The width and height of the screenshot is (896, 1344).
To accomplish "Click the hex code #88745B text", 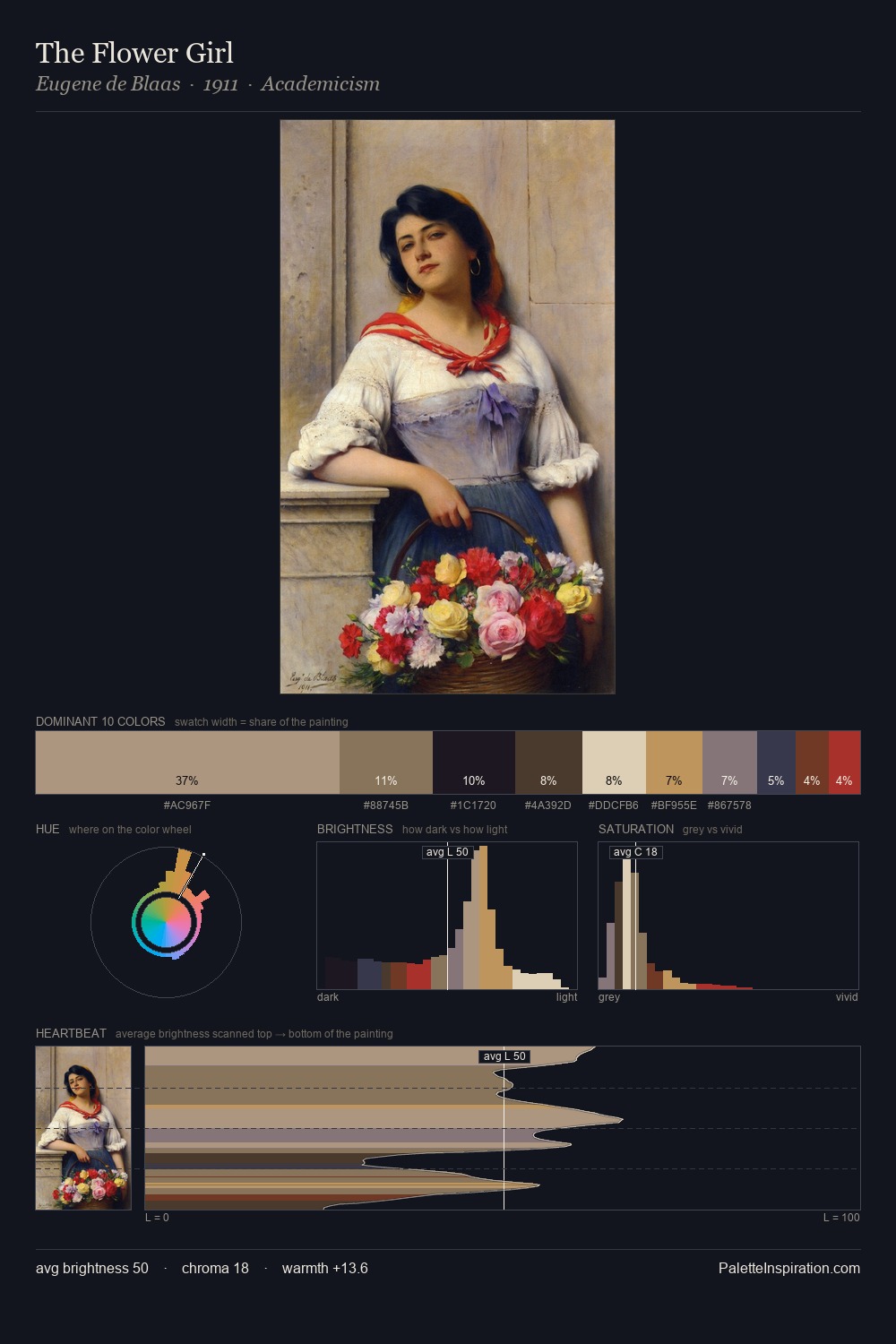I will (x=386, y=806).
